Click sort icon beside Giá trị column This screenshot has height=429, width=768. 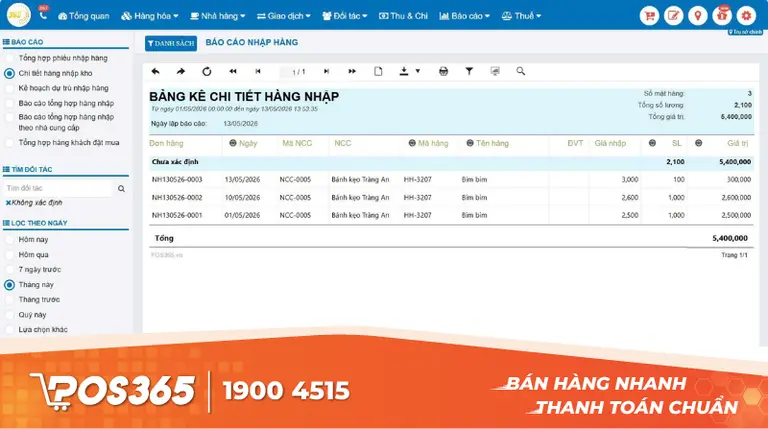point(698,143)
